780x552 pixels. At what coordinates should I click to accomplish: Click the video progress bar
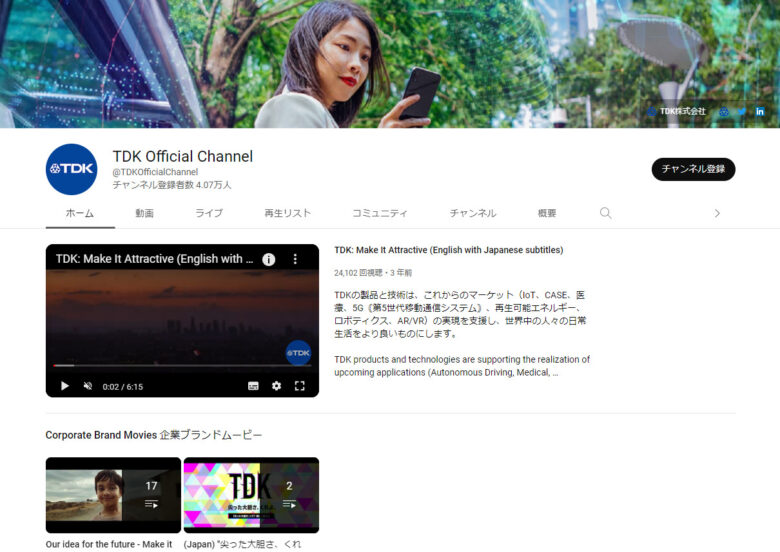[x=182, y=366]
